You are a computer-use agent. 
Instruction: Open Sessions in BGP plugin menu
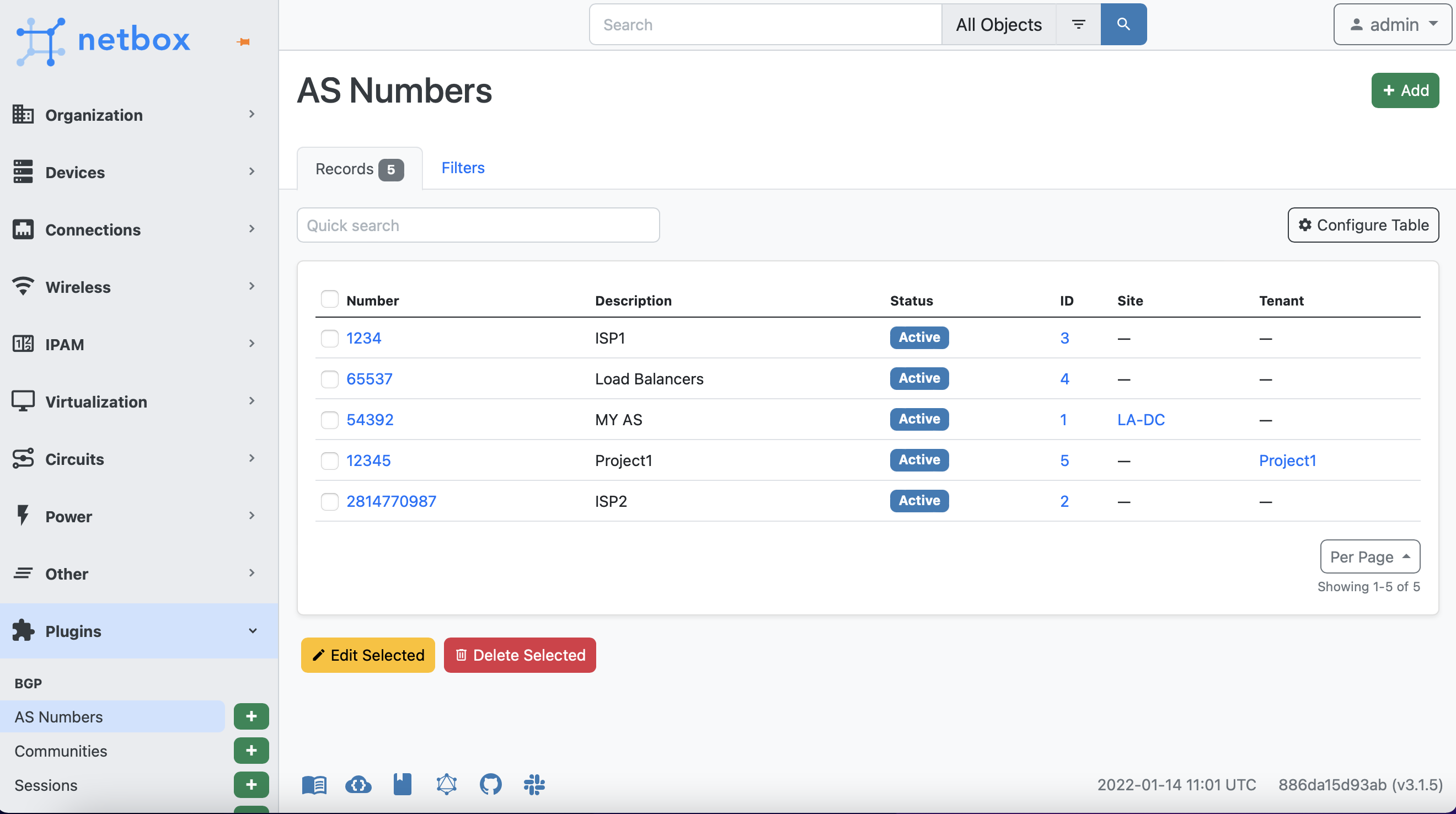click(46, 785)
